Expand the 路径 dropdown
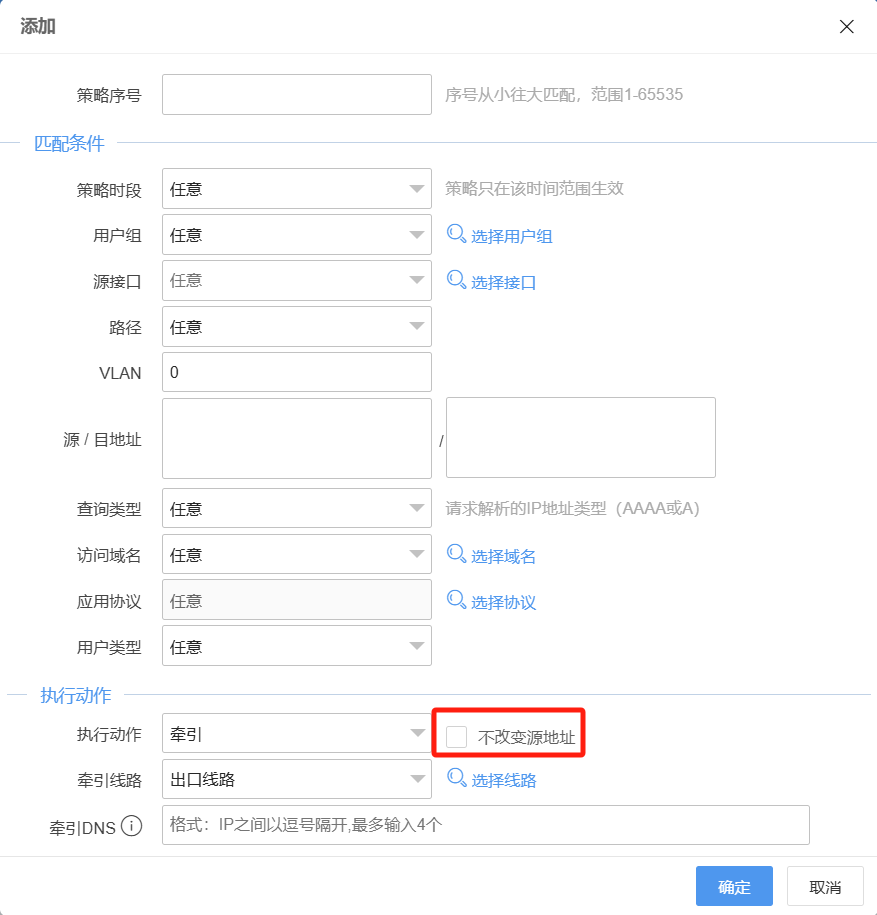The image size is (877, 915). click(296, 327)
